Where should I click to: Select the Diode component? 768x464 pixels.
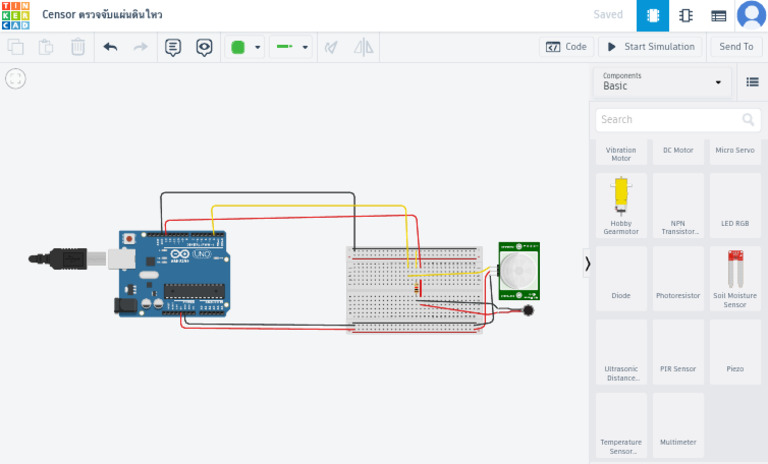pyautogui.click(x=621, y=278)
